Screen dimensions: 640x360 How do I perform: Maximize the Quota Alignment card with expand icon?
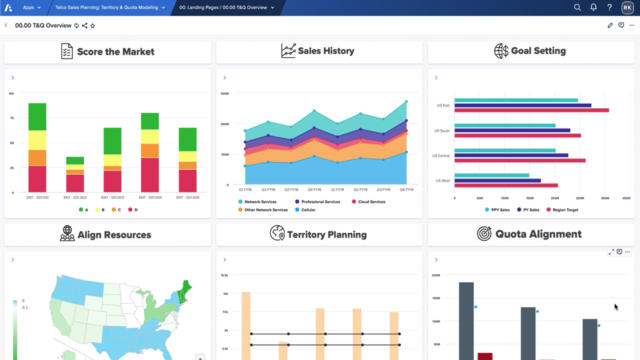611,252
